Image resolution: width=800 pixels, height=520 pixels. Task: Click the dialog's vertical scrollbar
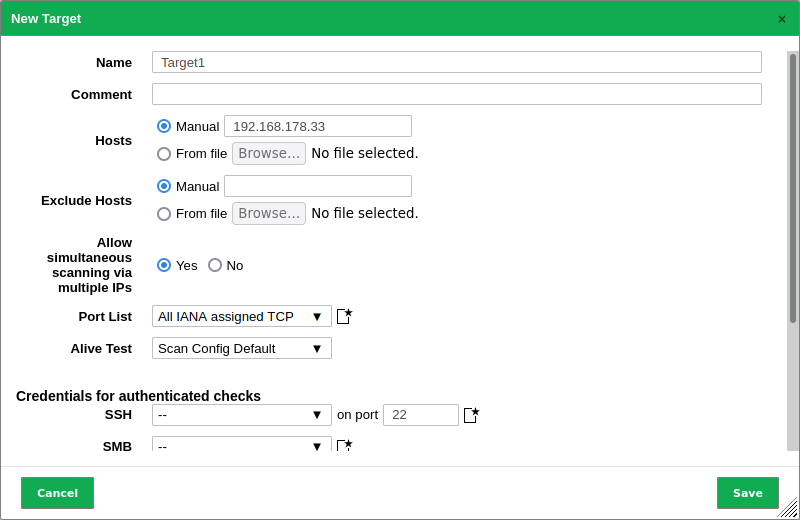(x=793, y=188)
